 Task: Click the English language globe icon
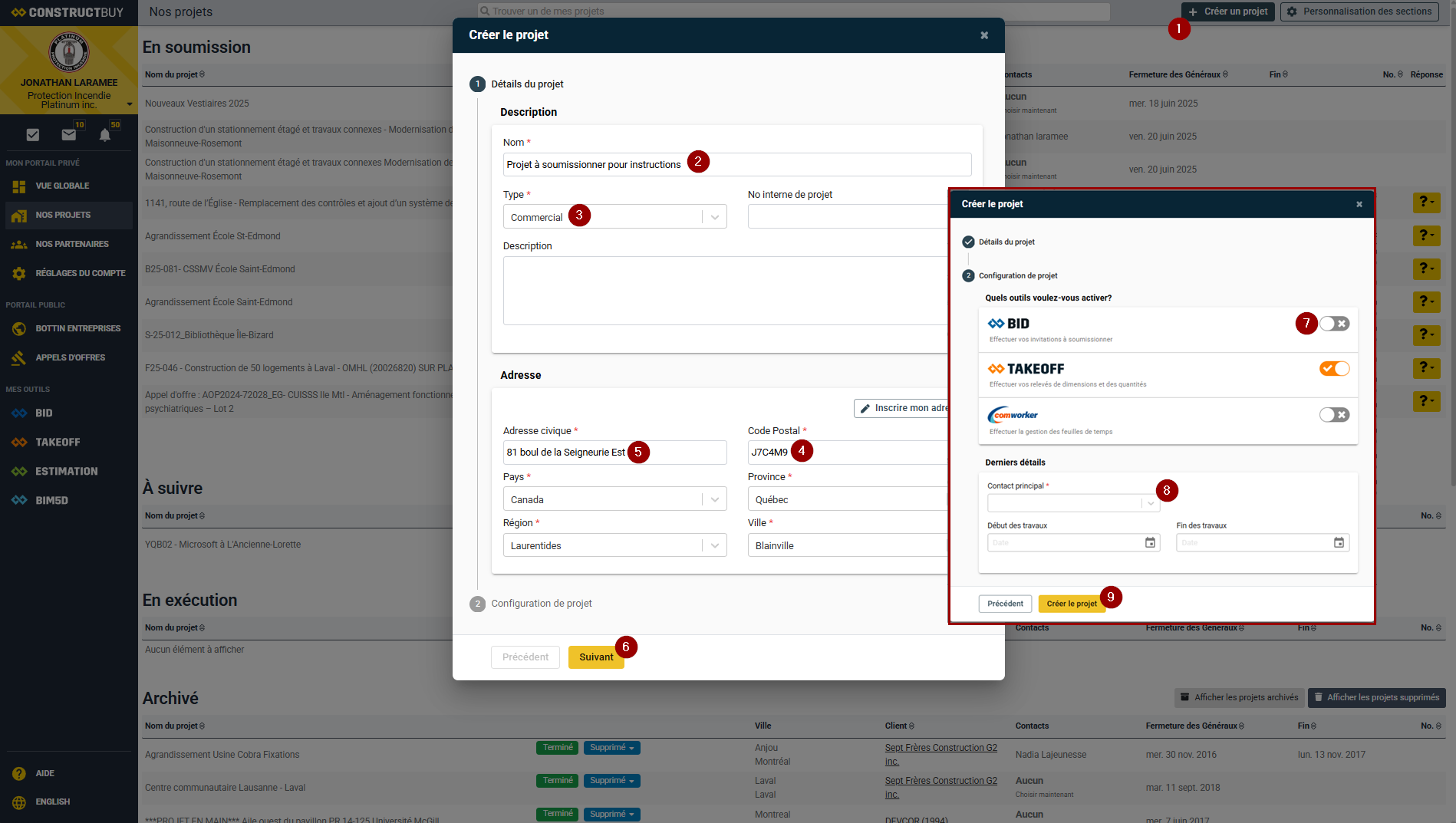[19, 802]
